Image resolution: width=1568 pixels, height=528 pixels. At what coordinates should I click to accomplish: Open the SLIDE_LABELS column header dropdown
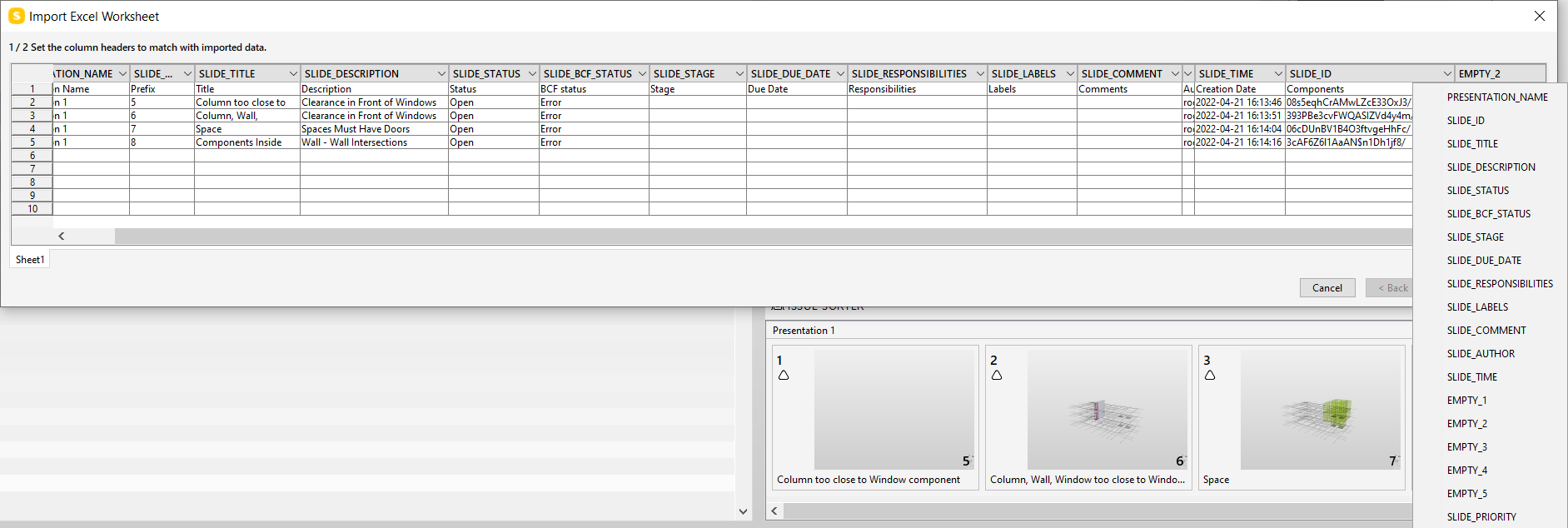tap(1070, 74)
